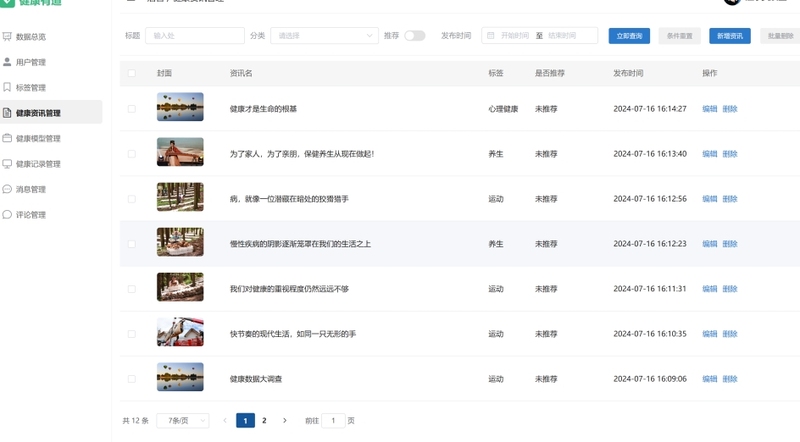Image resolution: width=800 pixels, height=442 pixels.
Task: Click the 标题 input field
Action: tap(195, 36)
